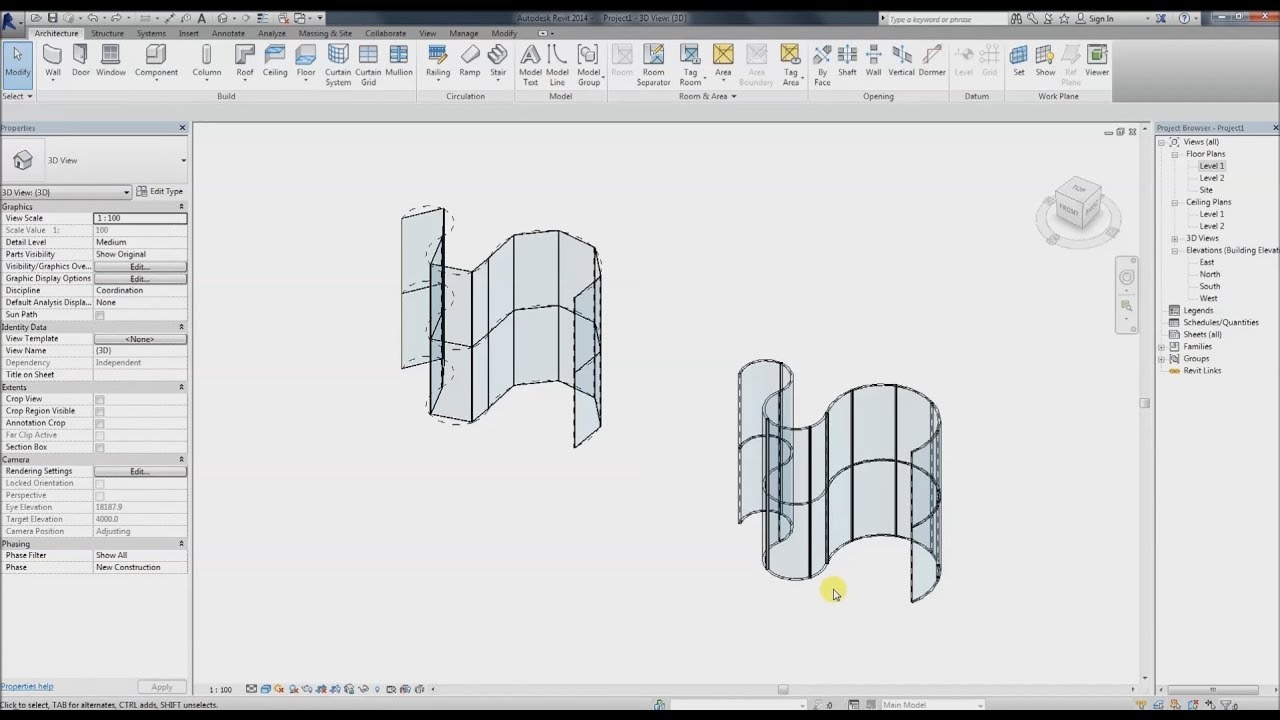Click the Edit Type button
This screenshot has width=1280, height=720.
click(160, 191)
